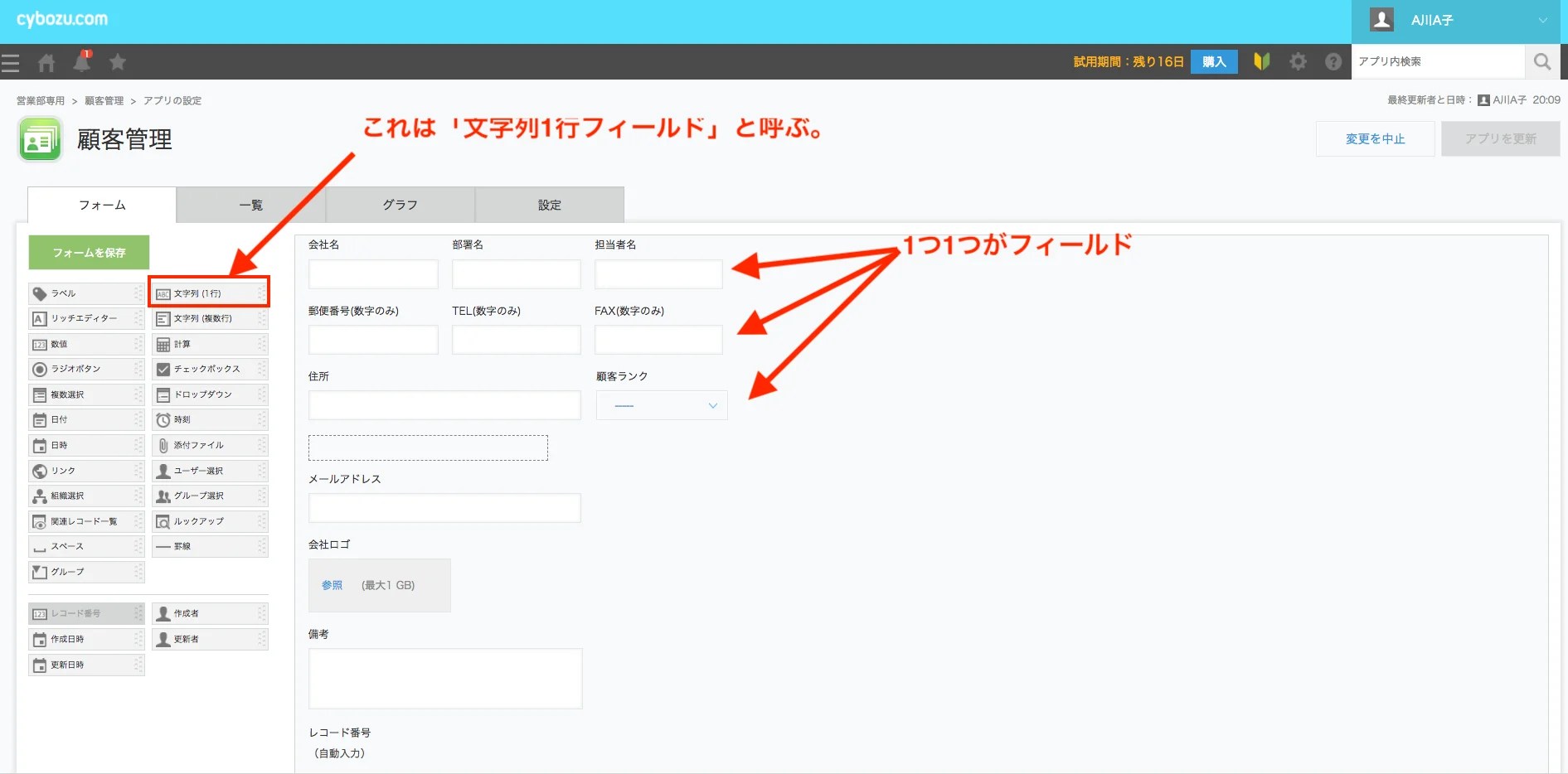1568x774 pixels.
Task: Click the home icon in toolbar
Action: click(46, 62)
